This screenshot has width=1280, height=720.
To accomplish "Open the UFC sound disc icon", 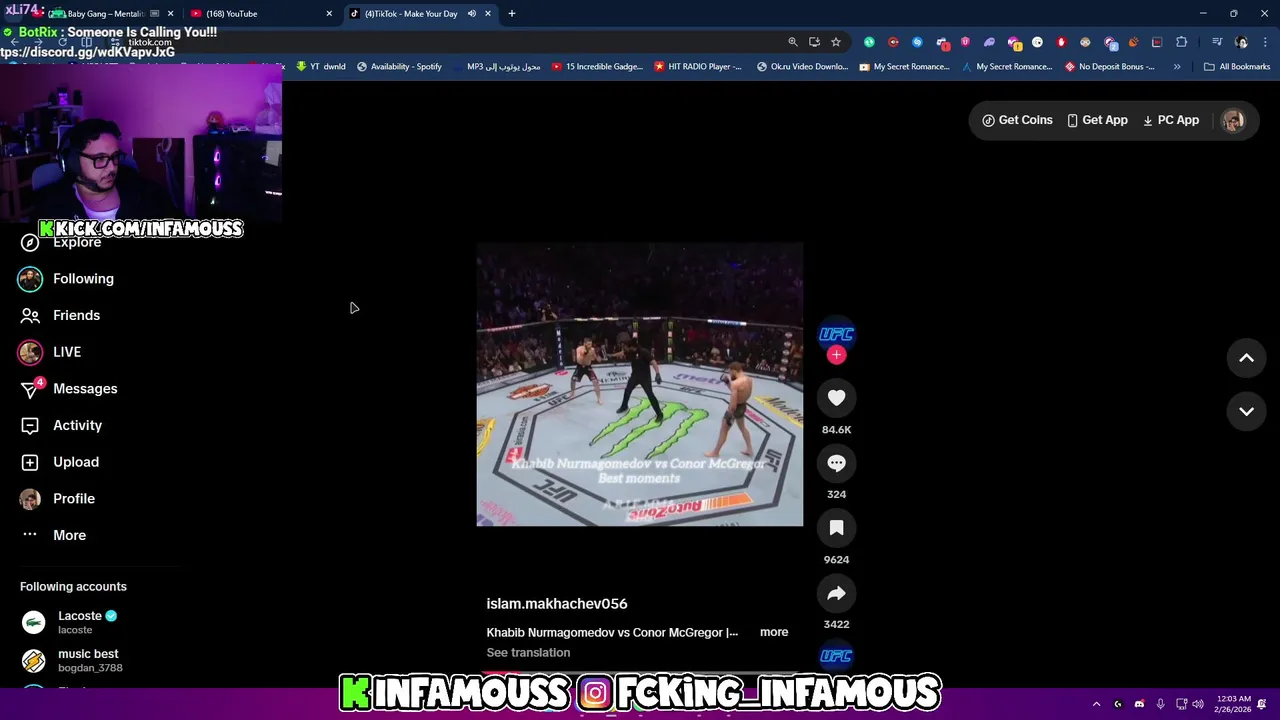I will 836,656.
